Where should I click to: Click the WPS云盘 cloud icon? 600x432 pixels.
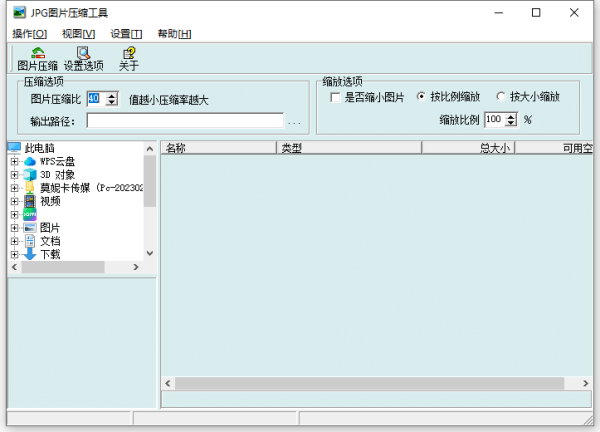(x=30, y=161)
